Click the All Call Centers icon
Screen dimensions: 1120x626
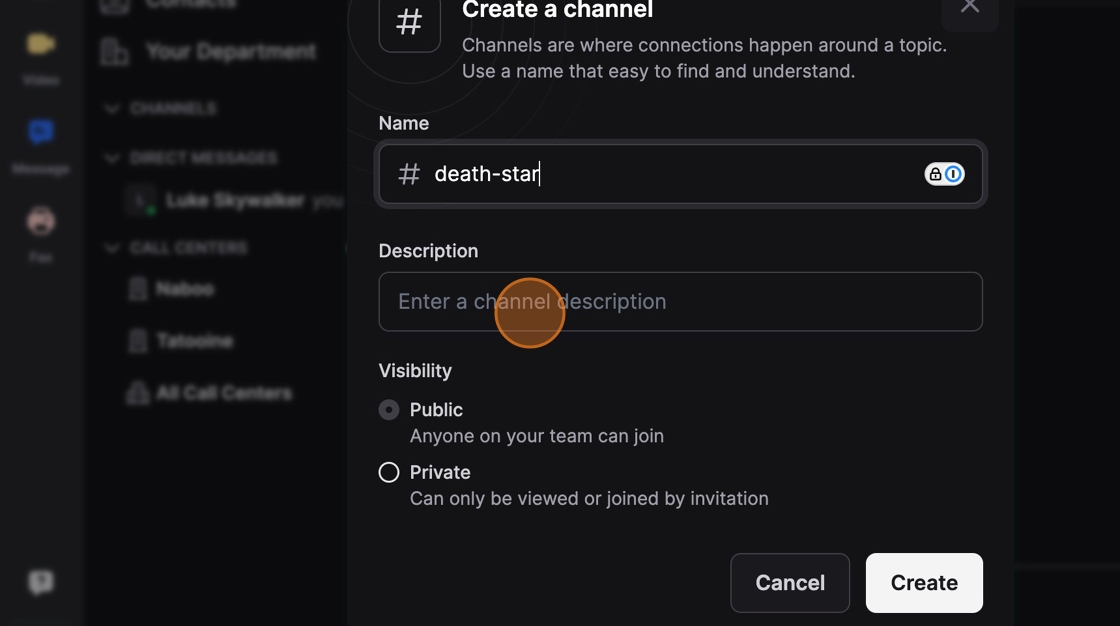[x=138, y=393]
